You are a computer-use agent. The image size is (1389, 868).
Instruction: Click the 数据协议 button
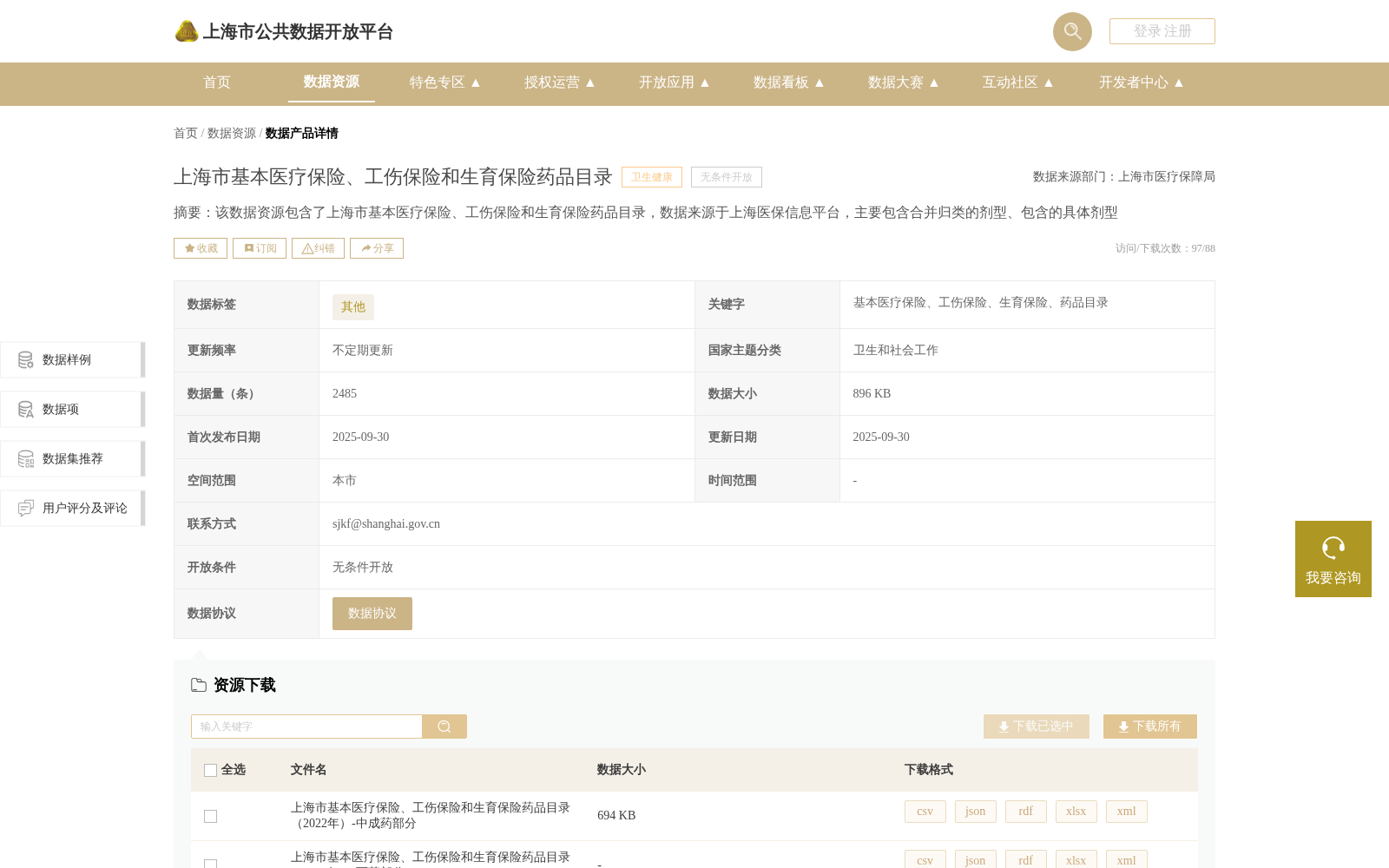coord(372,614)
